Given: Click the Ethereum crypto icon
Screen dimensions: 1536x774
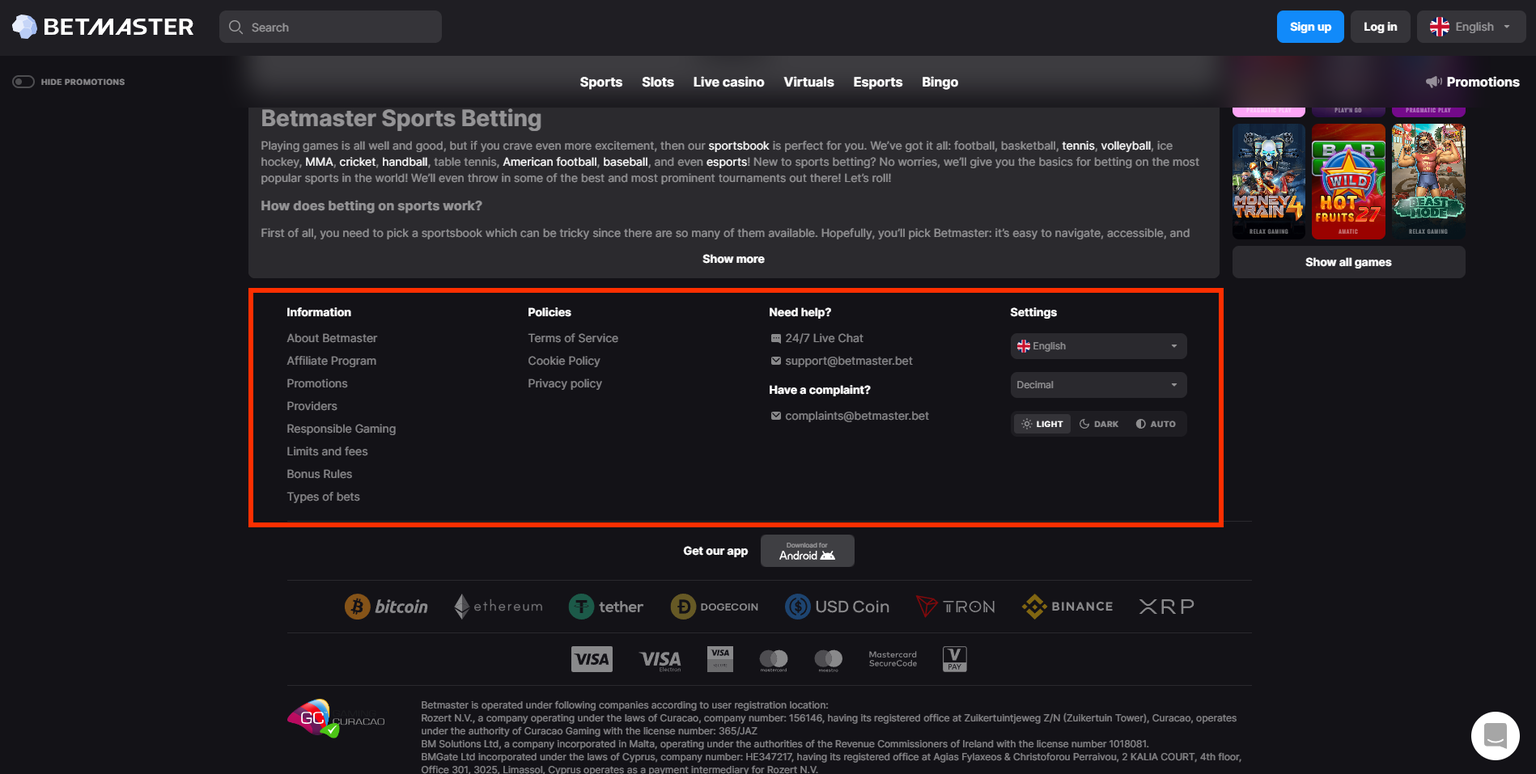Looking at the screenshot, I should [497, 606].
